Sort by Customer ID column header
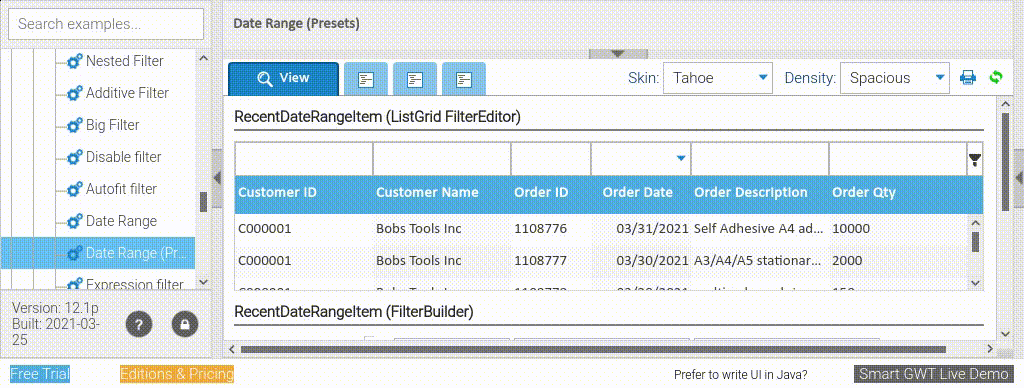Image resolution: width=1024 pixels, height=388 pixels. click(304, 193)
